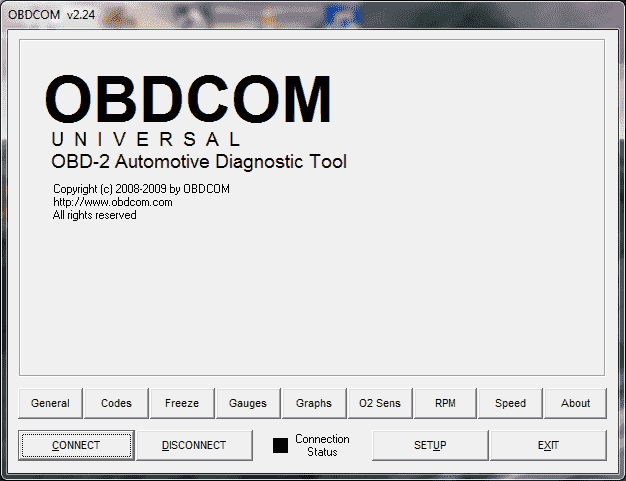Click the OBD-2 Automotive Diagnostic Tool heading

tap(199, 162)
